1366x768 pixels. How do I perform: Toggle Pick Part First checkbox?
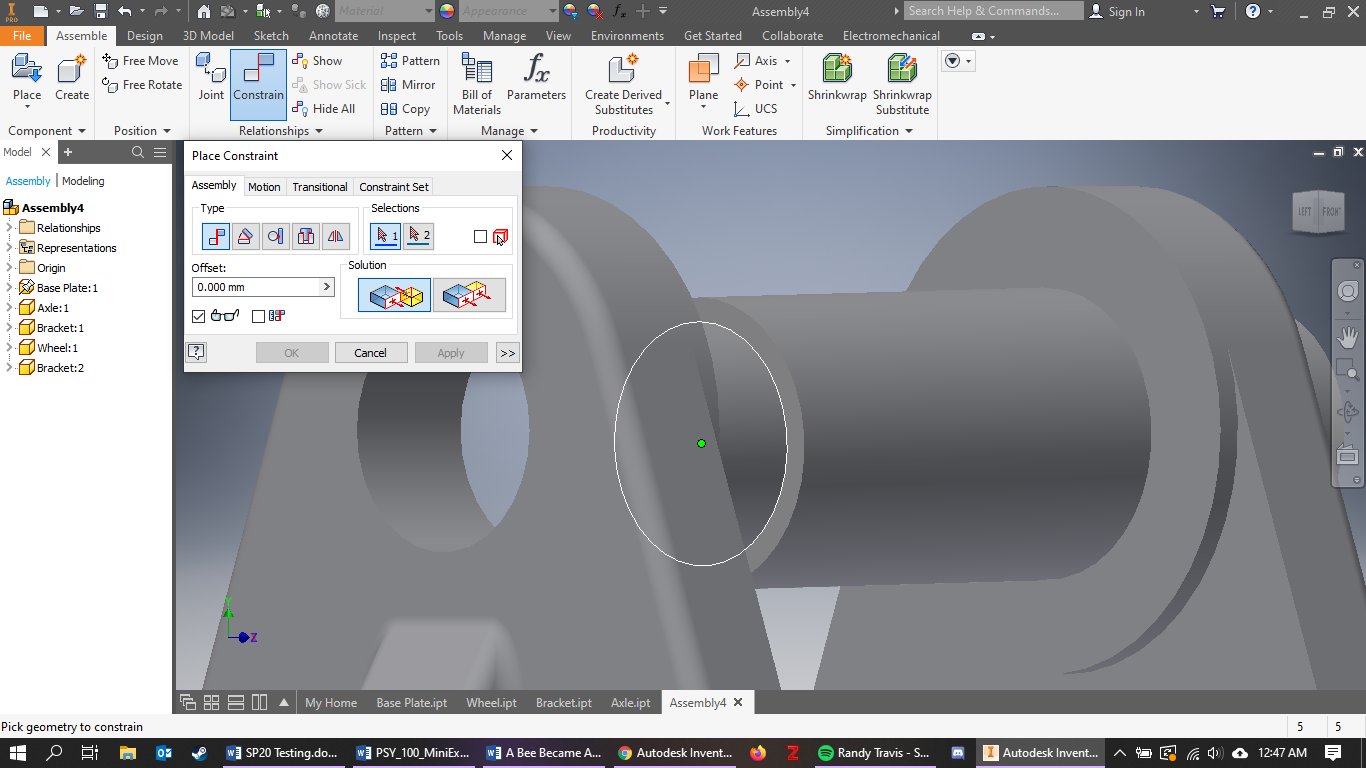[481, 236]
